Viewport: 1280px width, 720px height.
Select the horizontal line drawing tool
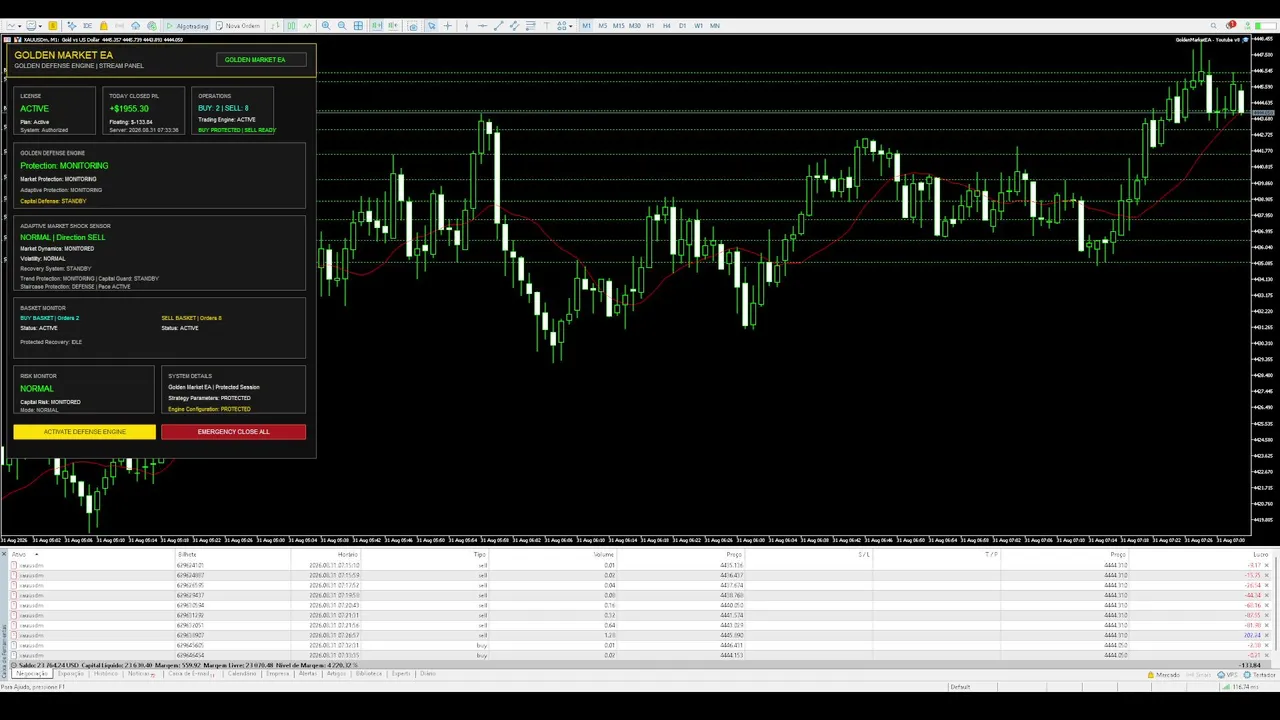coord(482,25)
